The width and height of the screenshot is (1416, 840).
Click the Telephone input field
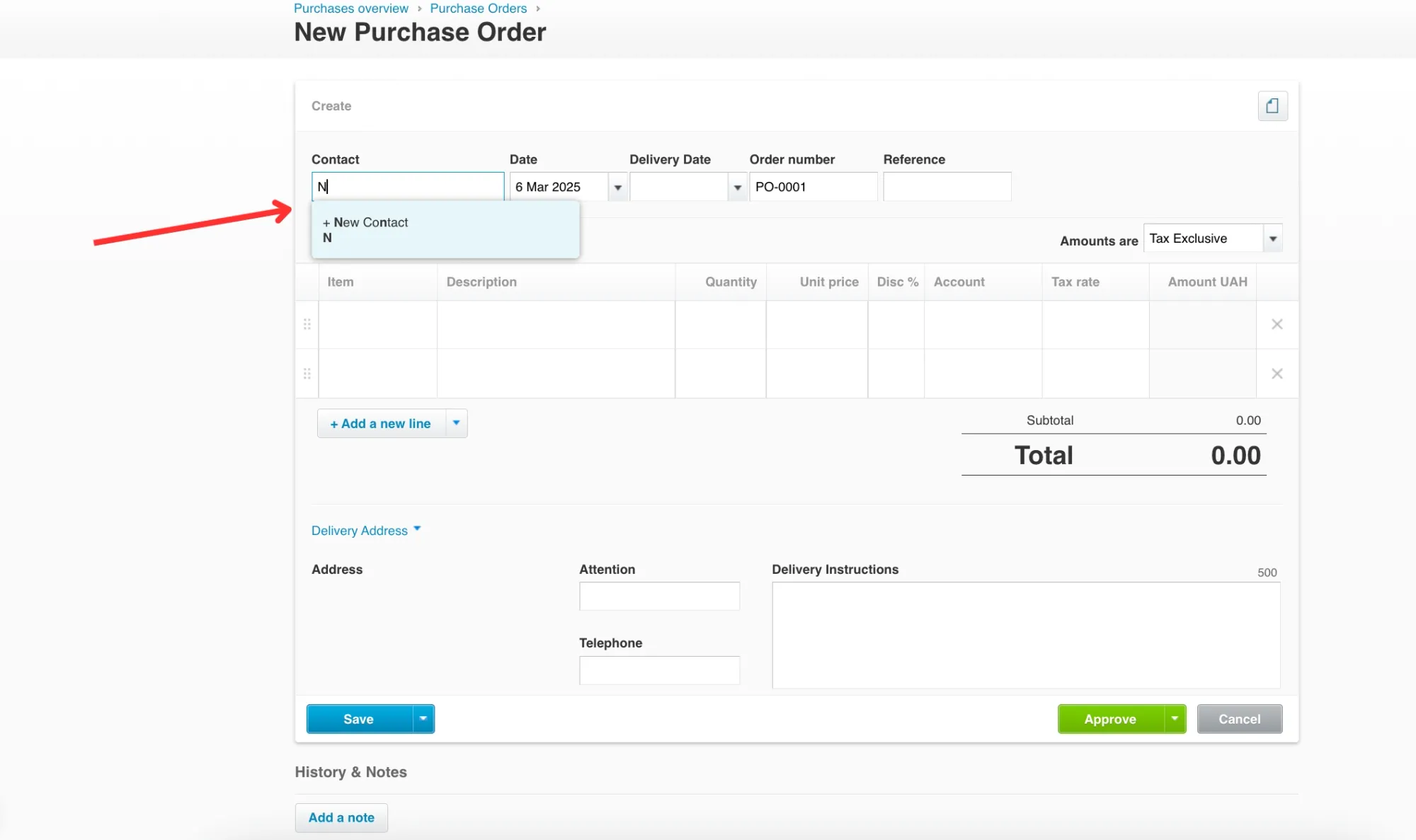[659, 670]
